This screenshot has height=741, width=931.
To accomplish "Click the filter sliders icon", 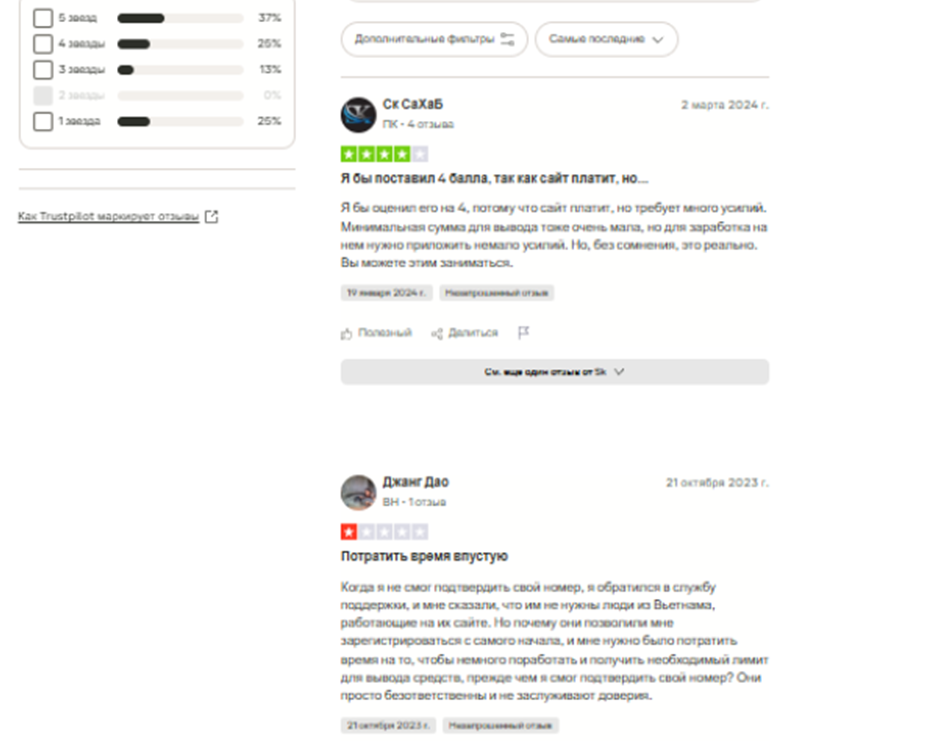I will pos(507,39).
